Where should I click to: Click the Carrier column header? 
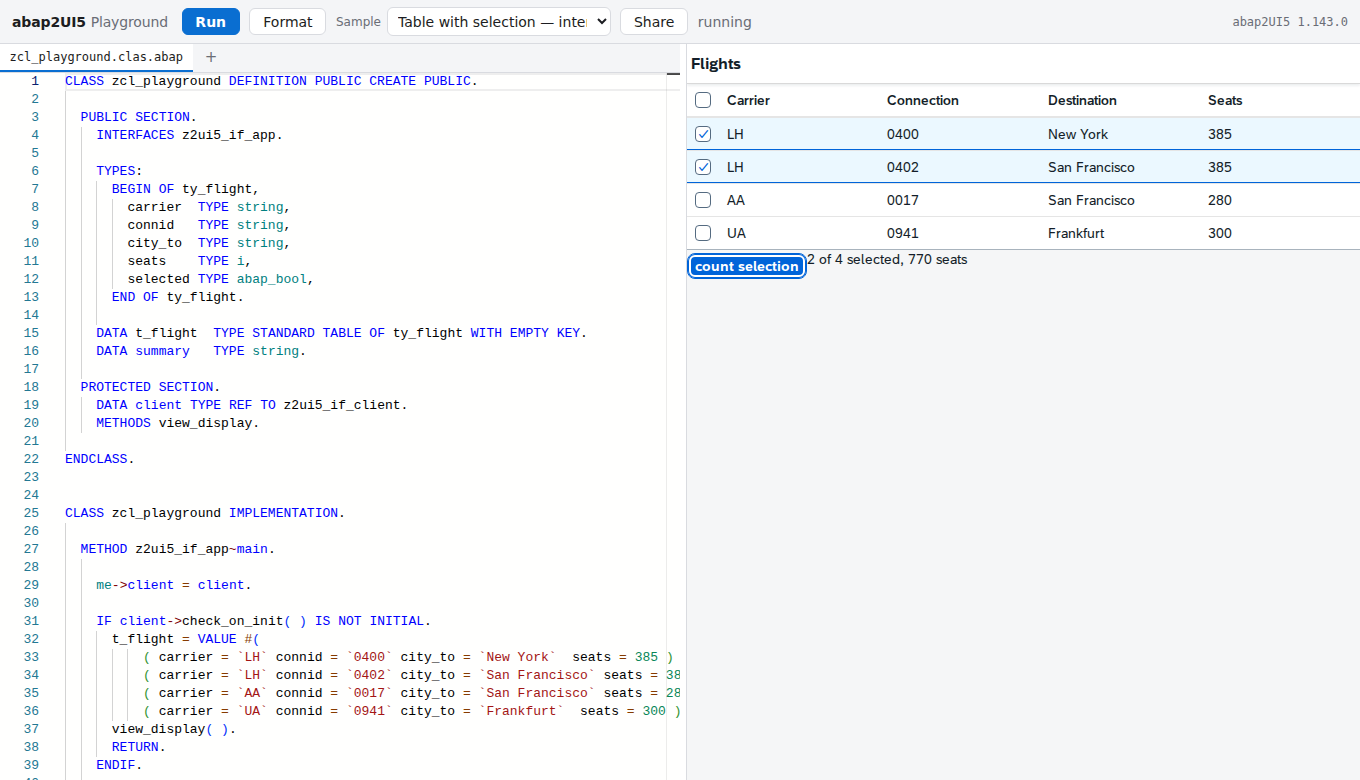click(748, 100)
